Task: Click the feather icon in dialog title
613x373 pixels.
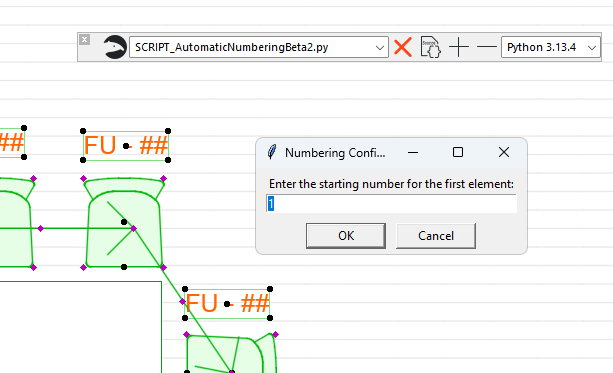Action: coord(272,152)
